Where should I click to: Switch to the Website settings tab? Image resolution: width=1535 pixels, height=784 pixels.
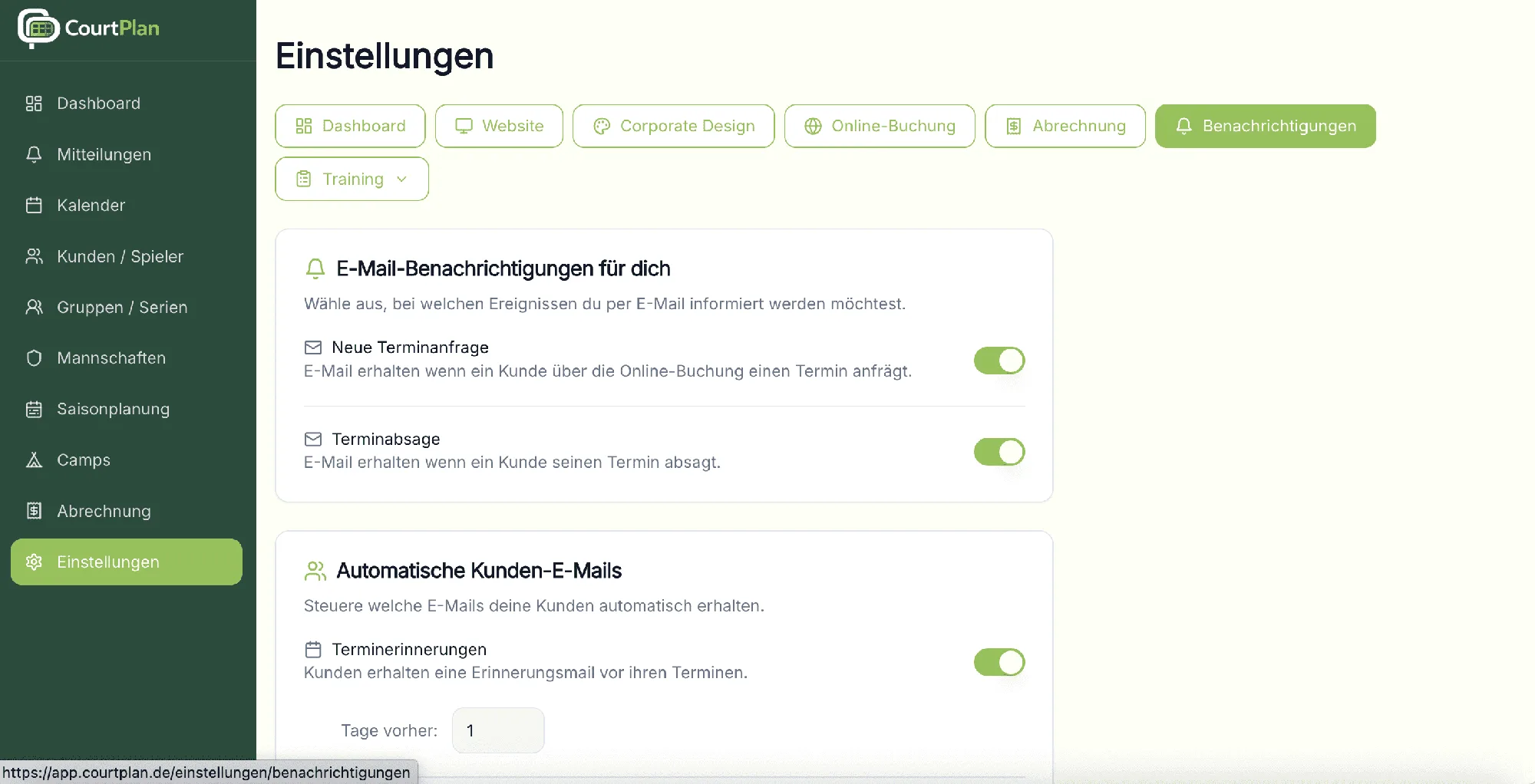499,126
